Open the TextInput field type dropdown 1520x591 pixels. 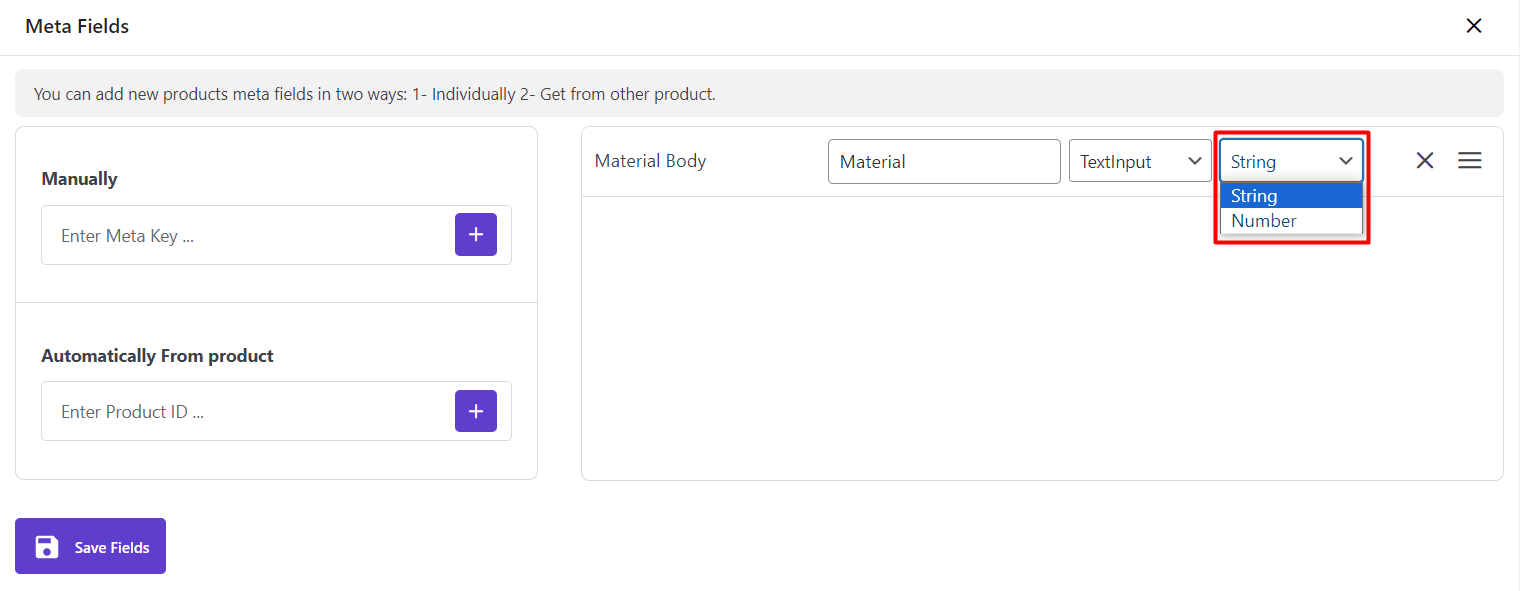(x=1140, y=161)
